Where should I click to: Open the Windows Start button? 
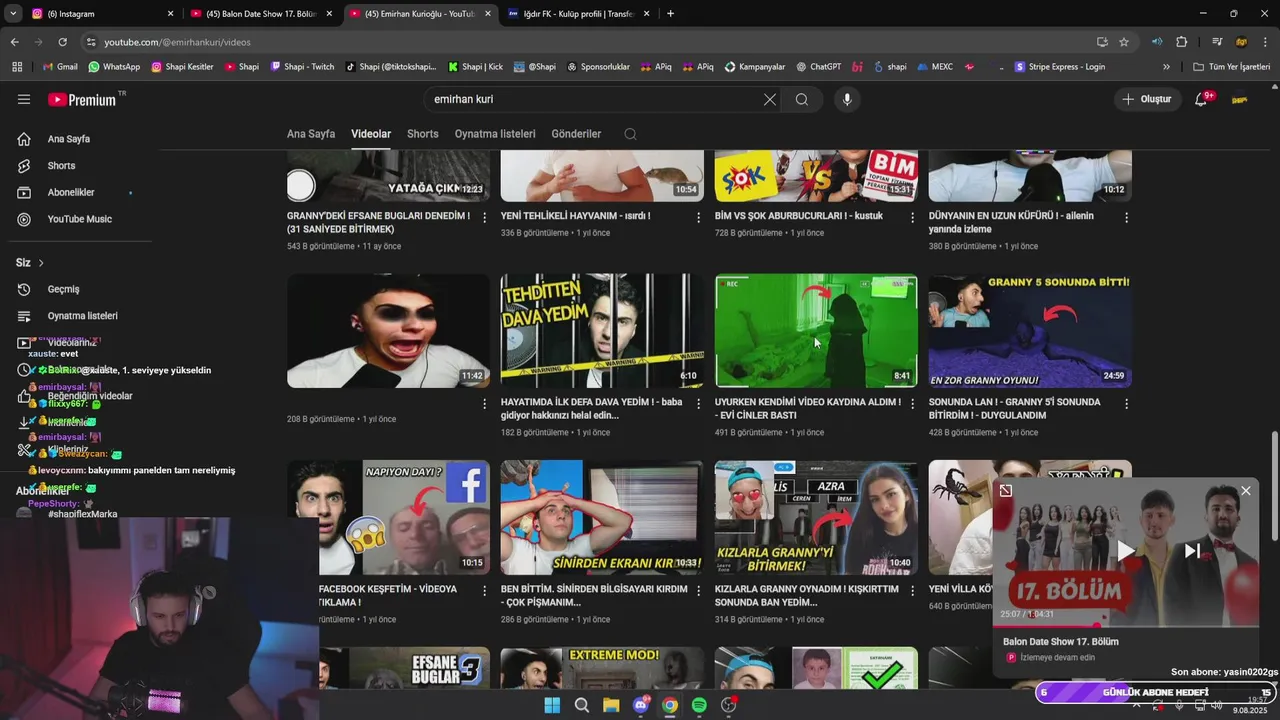552,705
